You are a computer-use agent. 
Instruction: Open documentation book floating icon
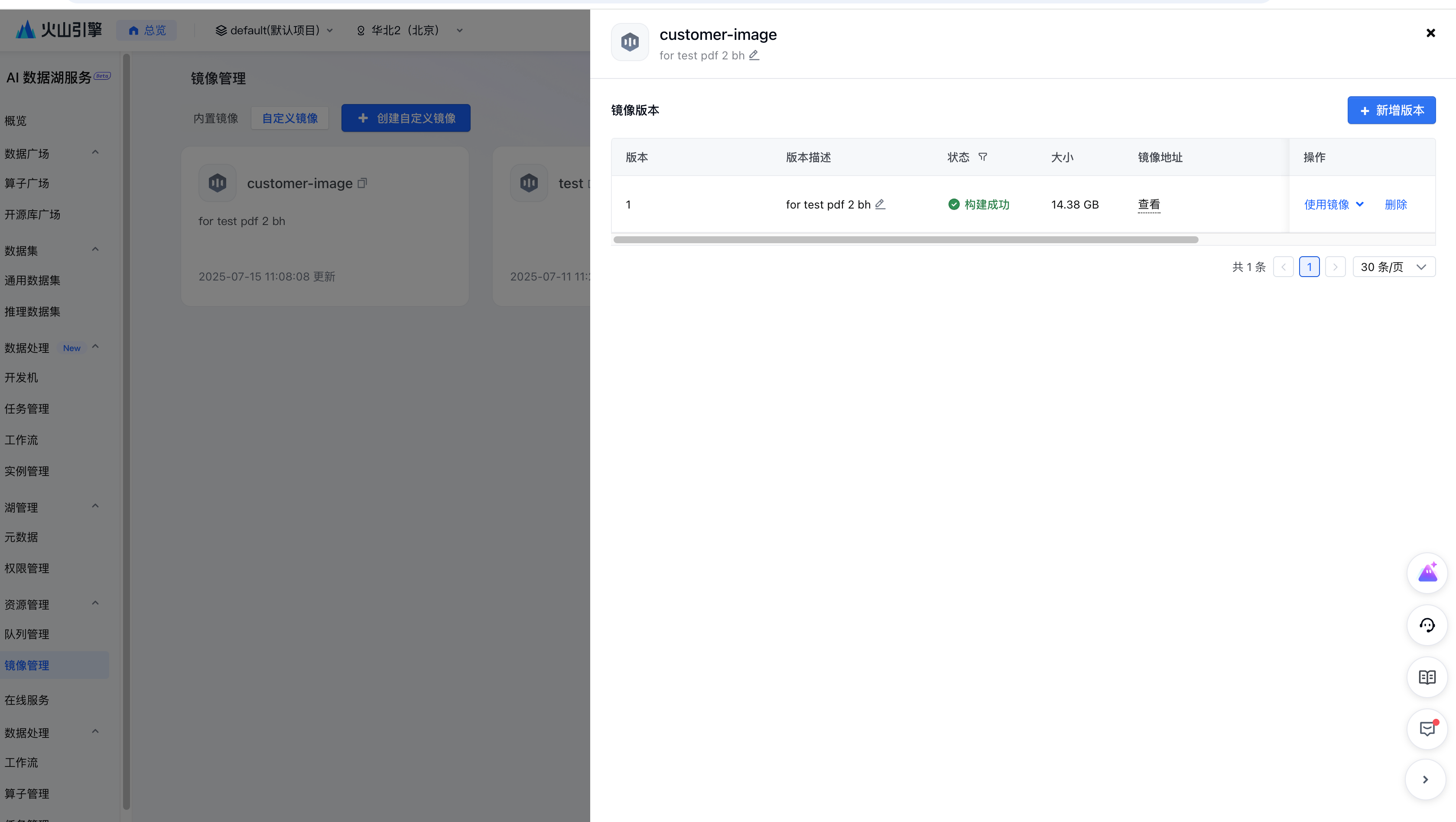pyautogui.click(x=1427, y=677)
